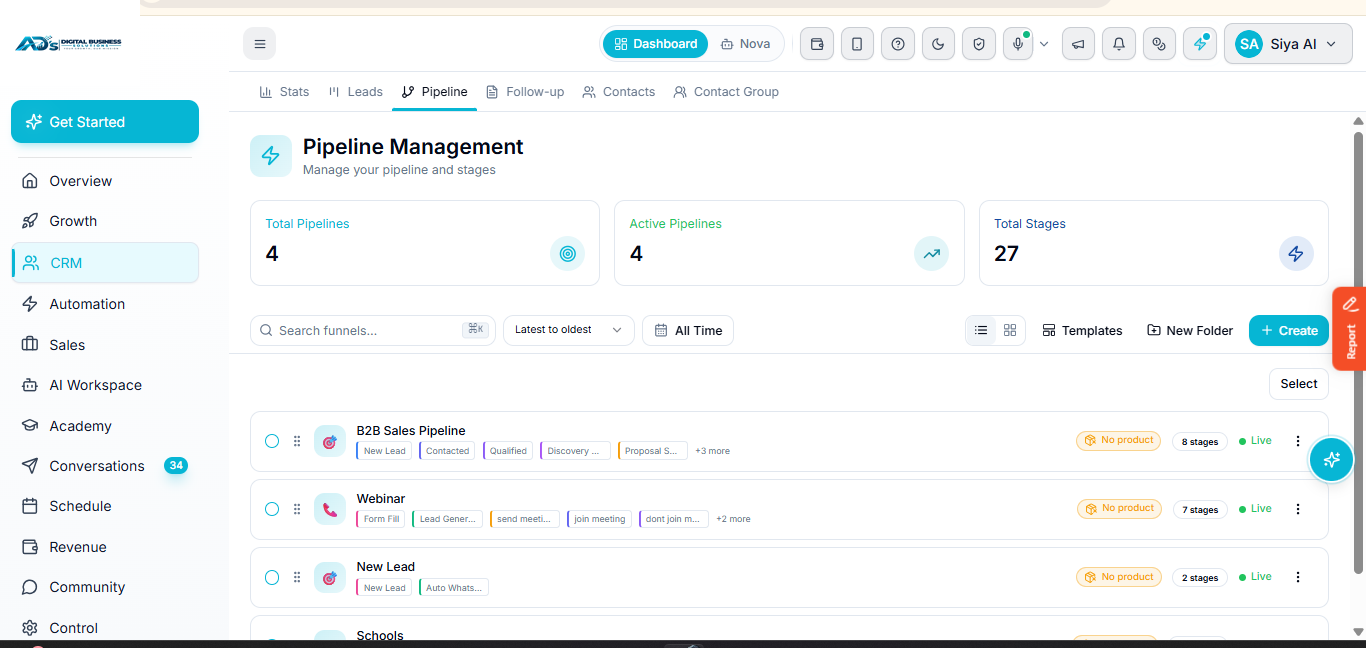The width and height of the screenshot is (1366, 648).
Task: Open Templates
Action: 1082,330
